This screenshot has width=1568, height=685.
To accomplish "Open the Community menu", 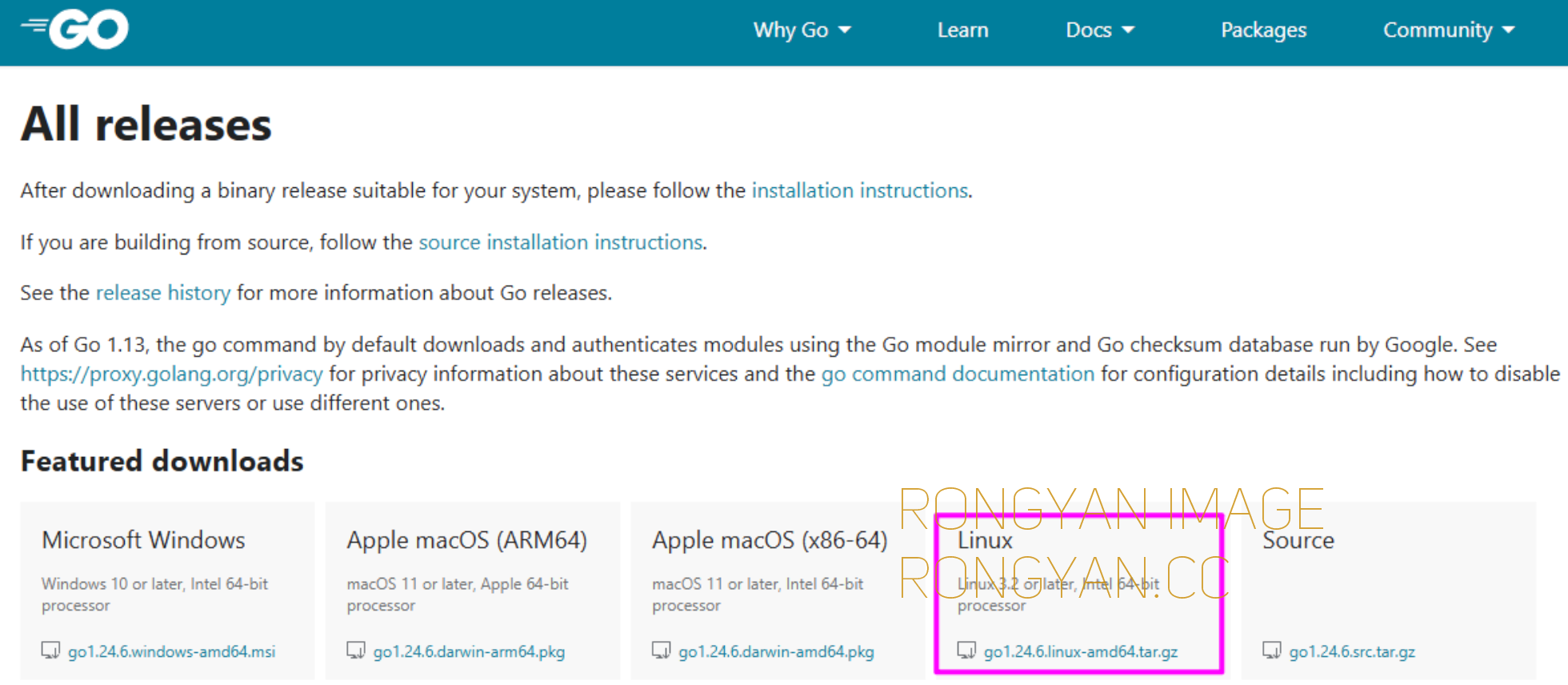I will (x=1450, y=30).
